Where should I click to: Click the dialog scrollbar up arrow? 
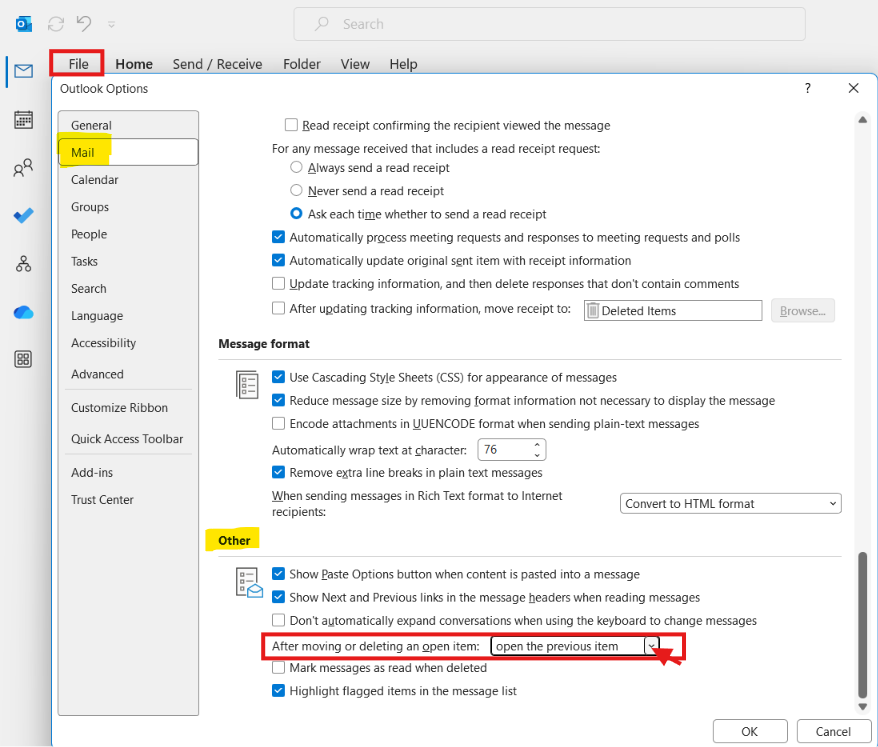pos(862,120)
